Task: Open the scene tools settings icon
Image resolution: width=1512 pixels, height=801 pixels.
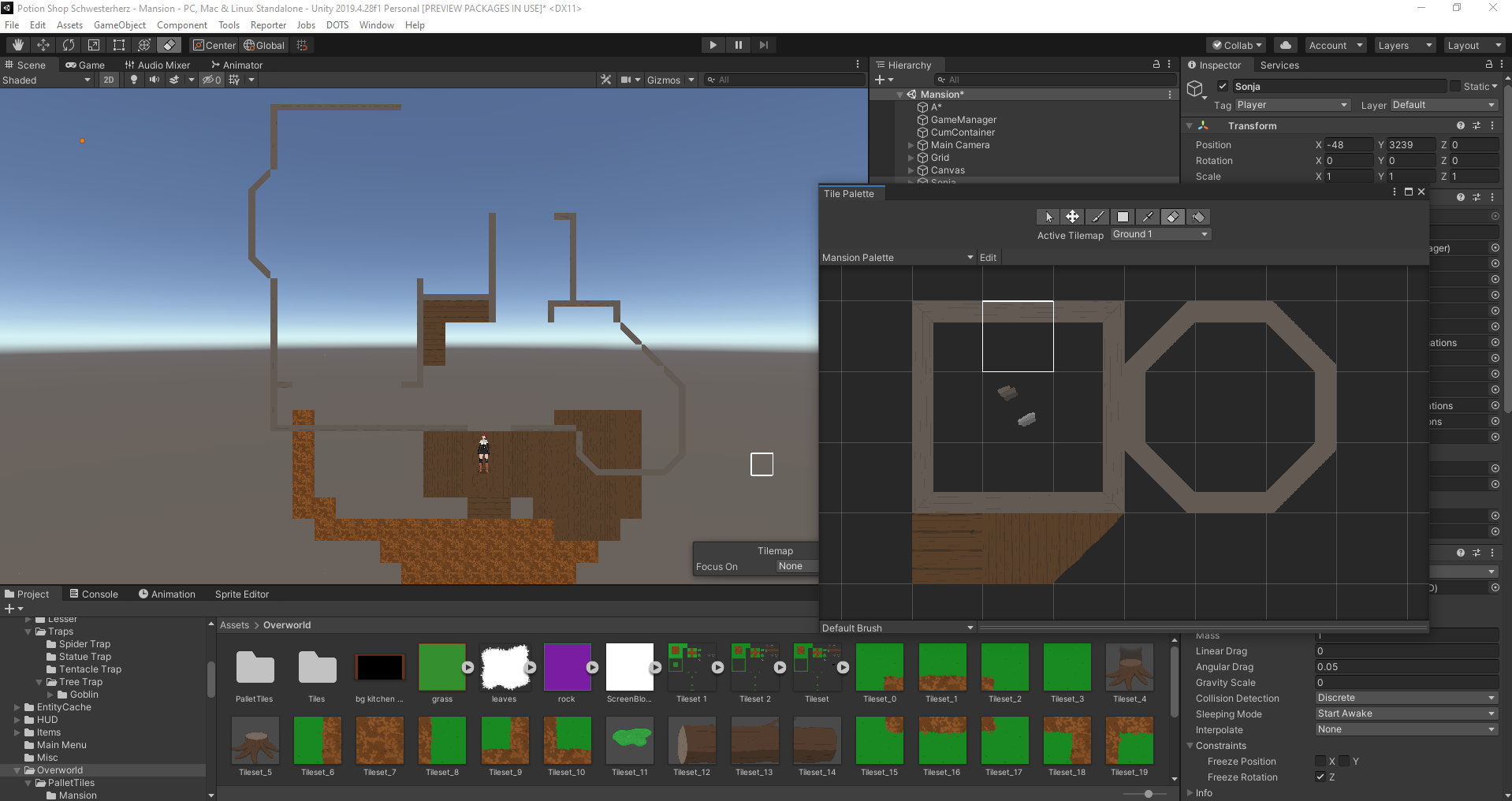Action: pos(605,80)
